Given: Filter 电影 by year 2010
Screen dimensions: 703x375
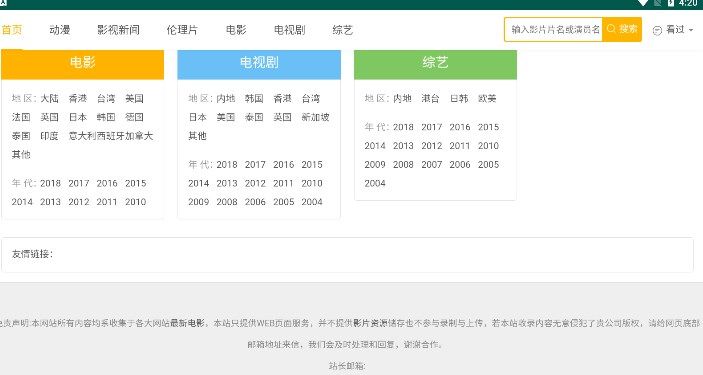Looking at the screenshot, I should pyautogui.click(x=135, y=202).
